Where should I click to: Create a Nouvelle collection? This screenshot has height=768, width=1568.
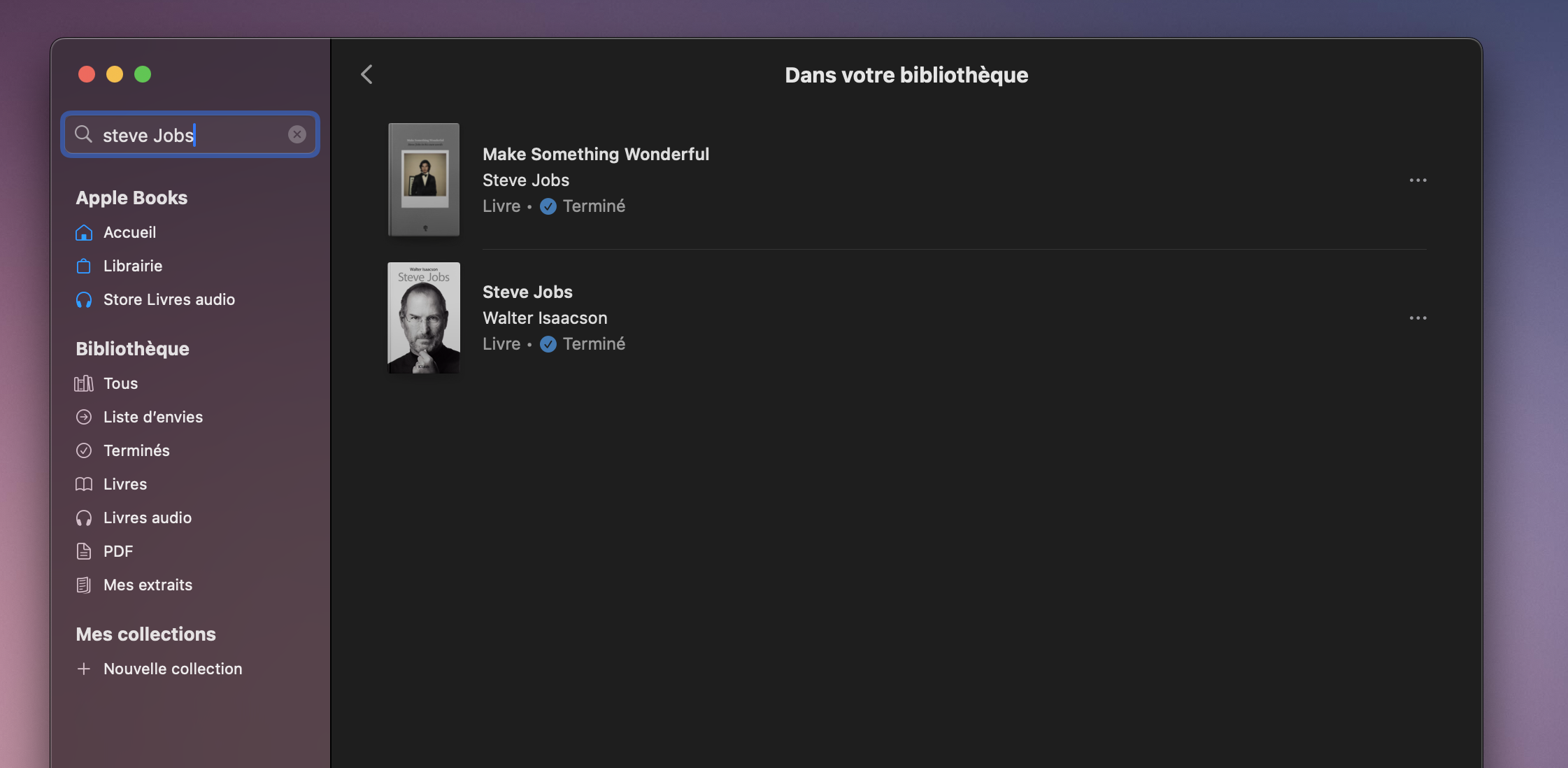pos(172,669)
